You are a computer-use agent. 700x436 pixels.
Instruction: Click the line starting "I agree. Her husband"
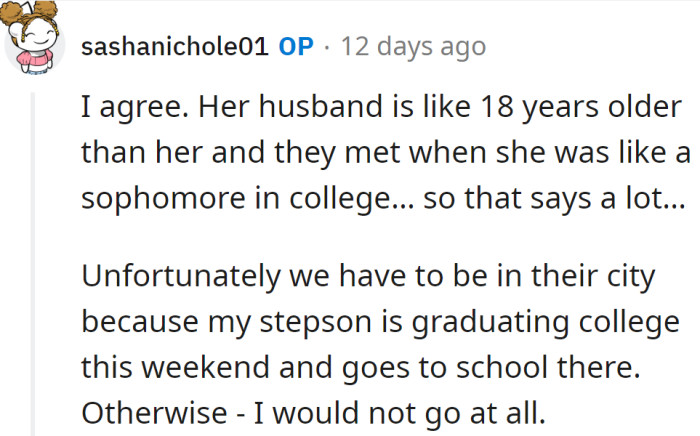[381, 108]
